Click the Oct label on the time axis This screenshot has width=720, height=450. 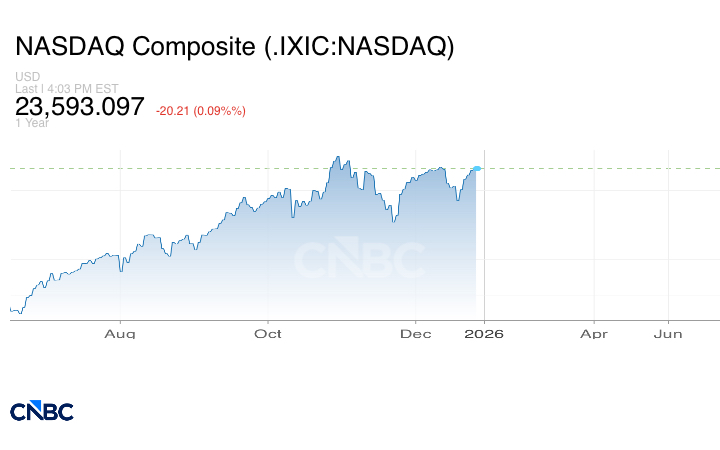point(268,334)
